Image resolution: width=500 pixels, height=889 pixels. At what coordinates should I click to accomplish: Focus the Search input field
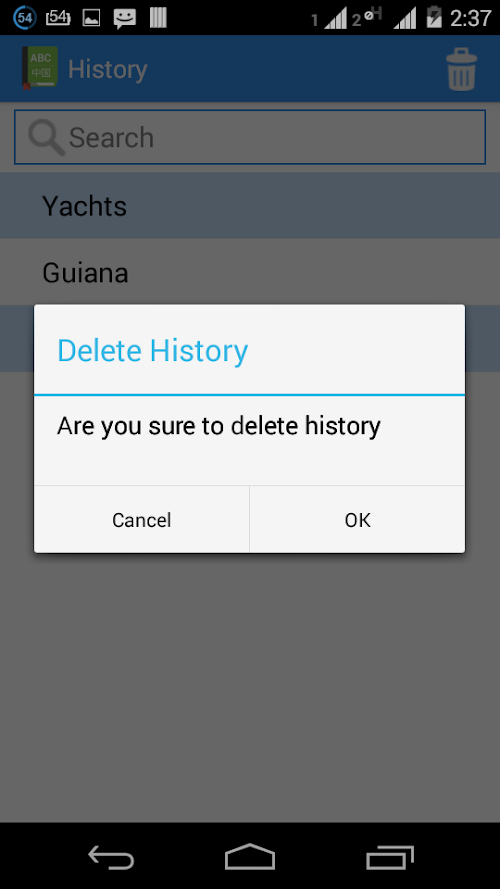click(x=250, y=137)
